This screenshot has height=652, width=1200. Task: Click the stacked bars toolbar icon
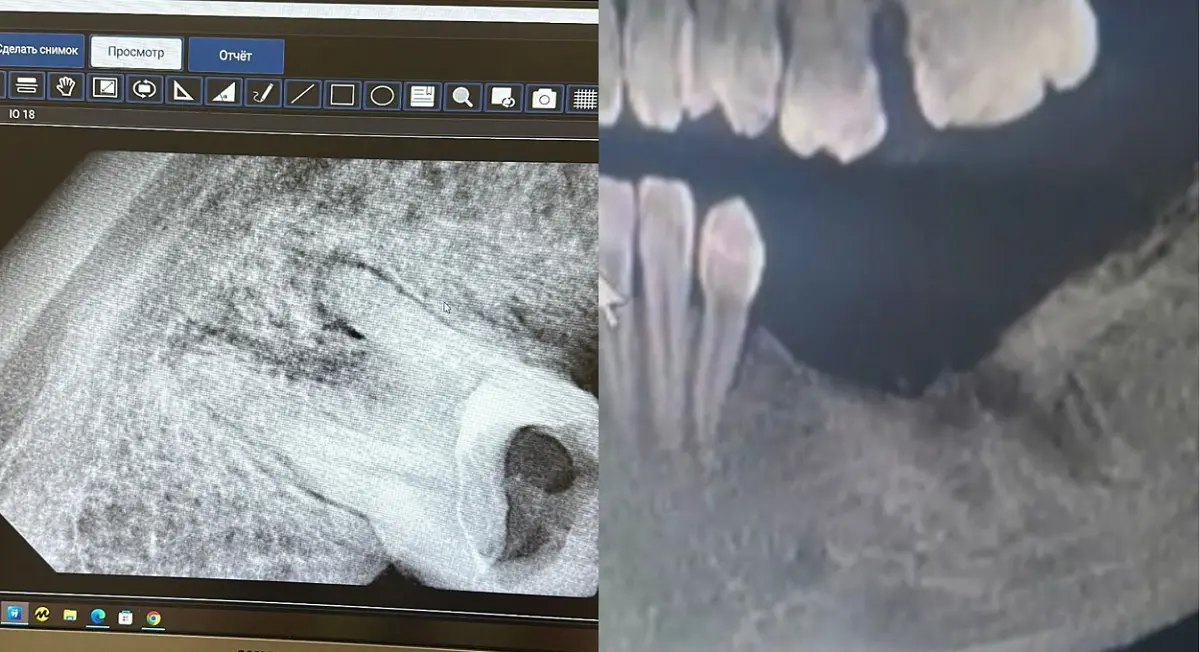pyautogui.click(x=27, y=86)
